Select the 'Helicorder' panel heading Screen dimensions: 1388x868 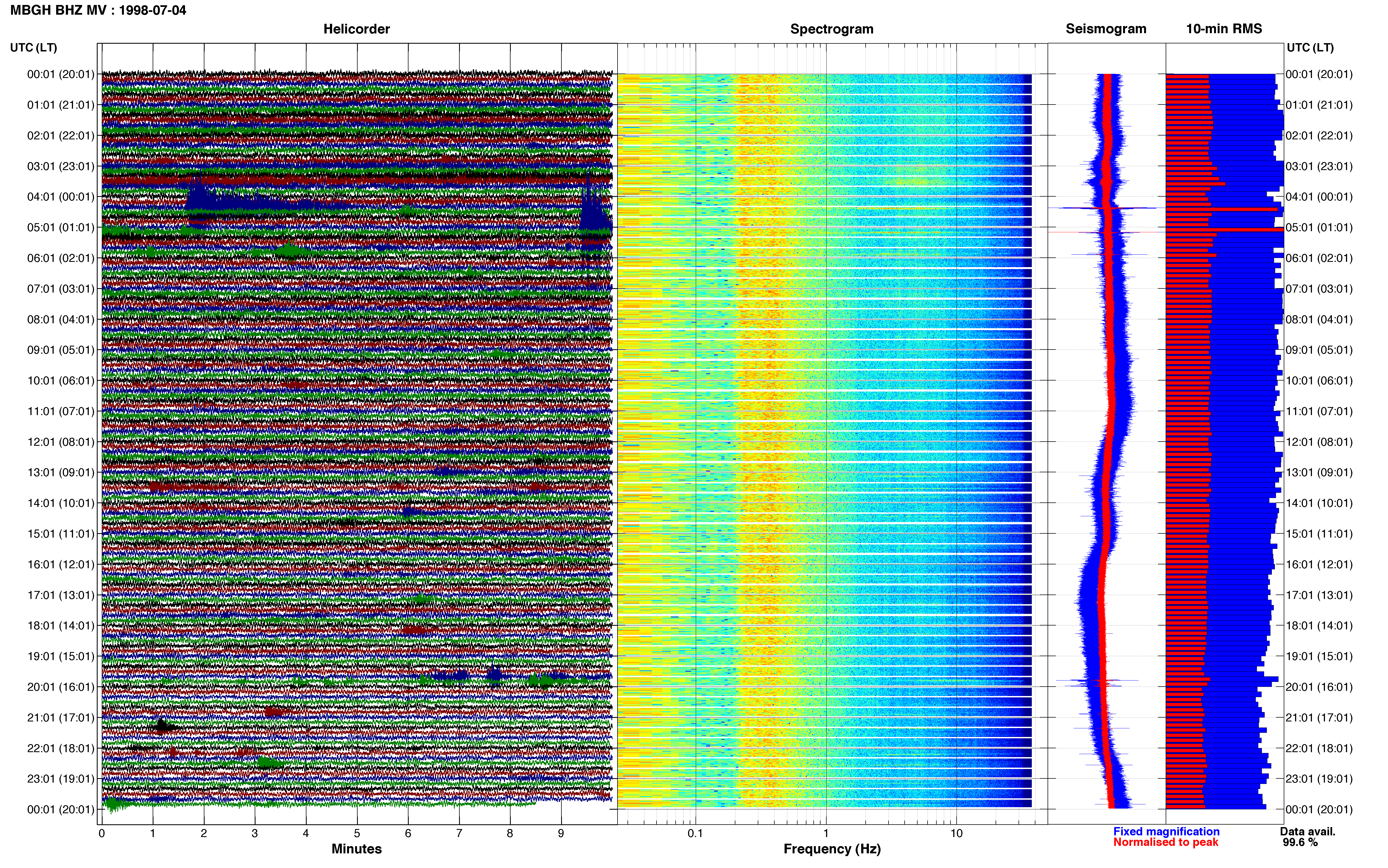click(x=356, y=29)
